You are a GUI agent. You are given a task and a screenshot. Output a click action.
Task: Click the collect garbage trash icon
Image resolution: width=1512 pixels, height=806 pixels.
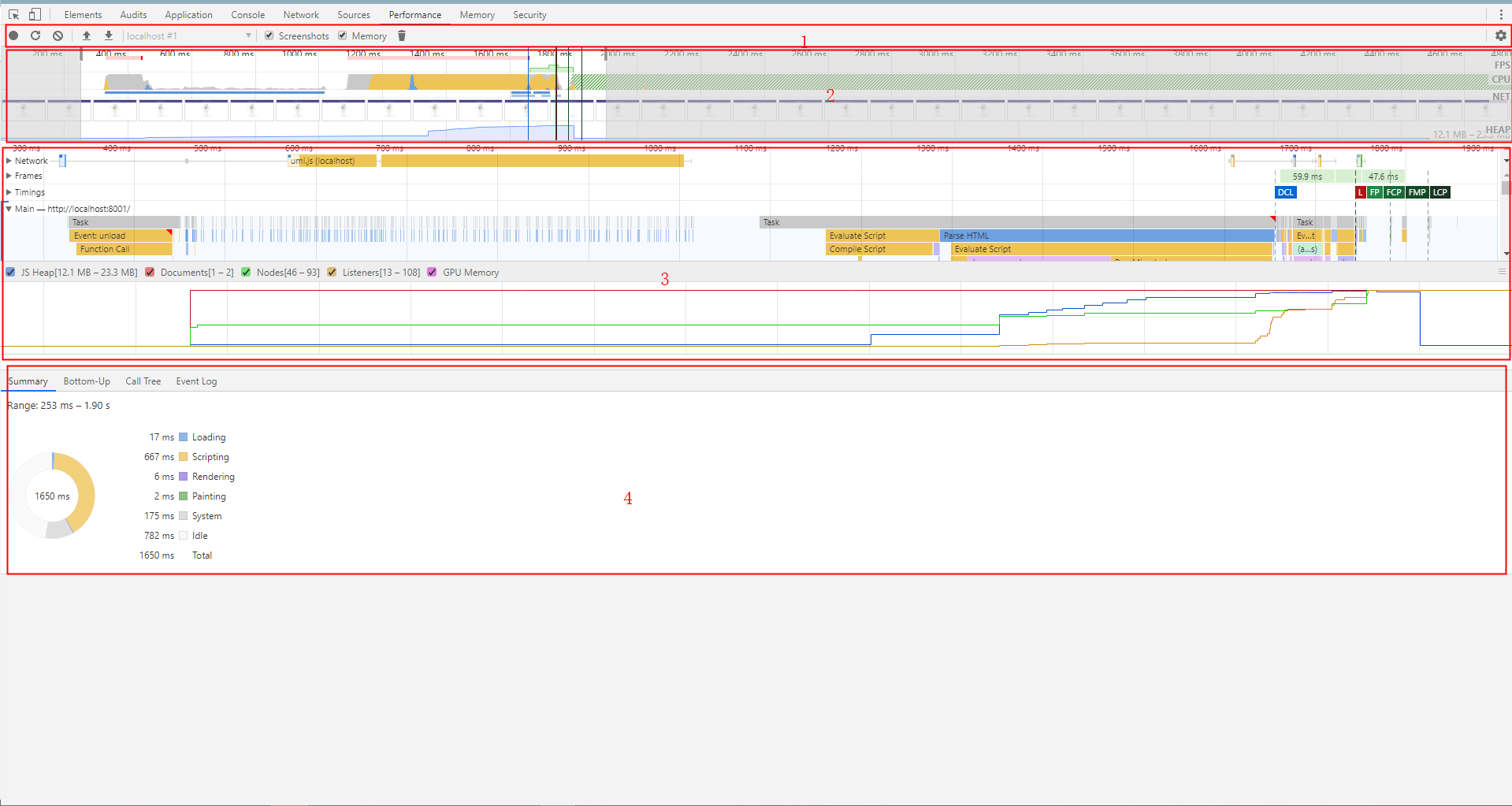tap(402, 35)
